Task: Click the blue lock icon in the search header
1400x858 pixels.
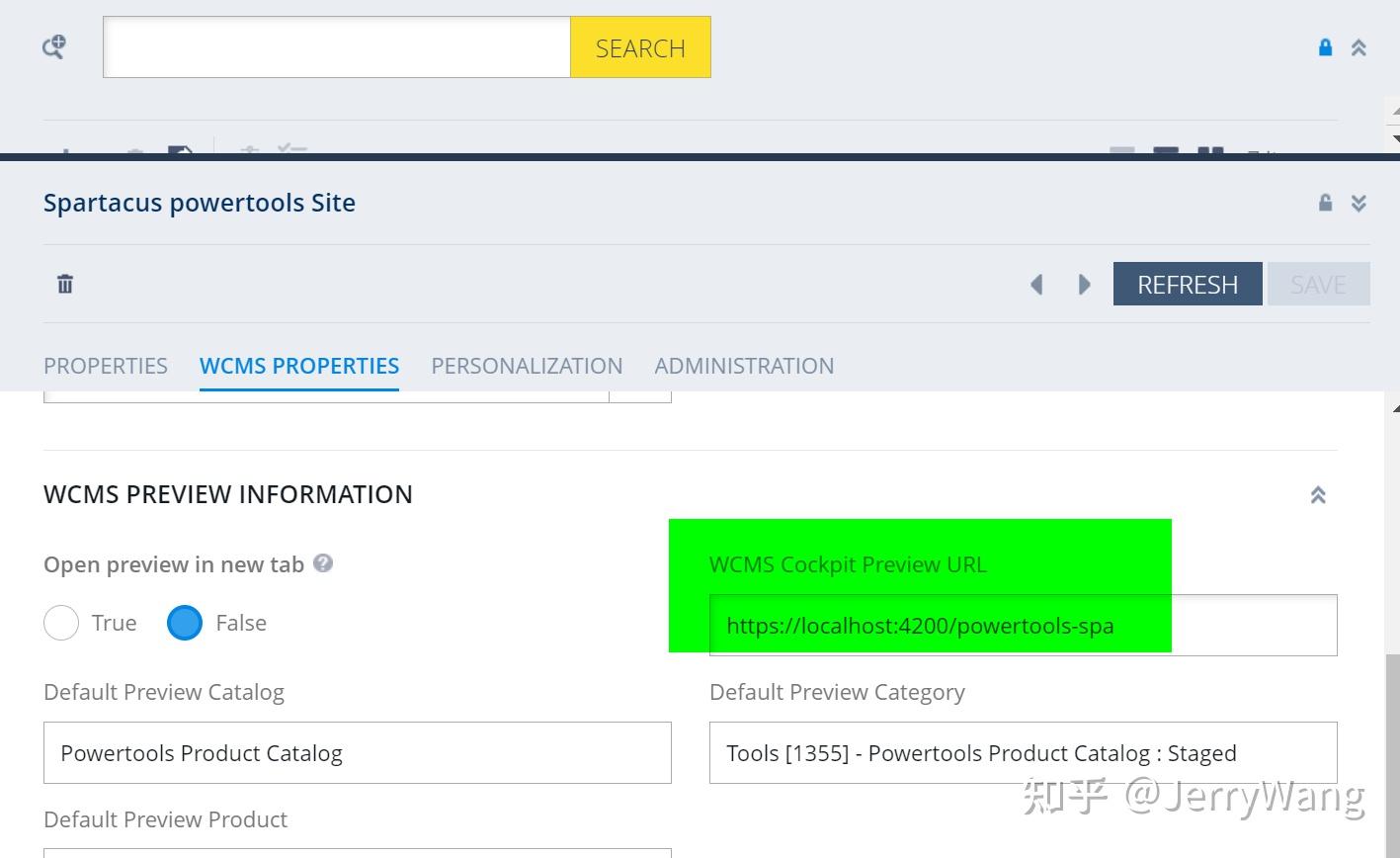Action: (x=1325, y=46)
